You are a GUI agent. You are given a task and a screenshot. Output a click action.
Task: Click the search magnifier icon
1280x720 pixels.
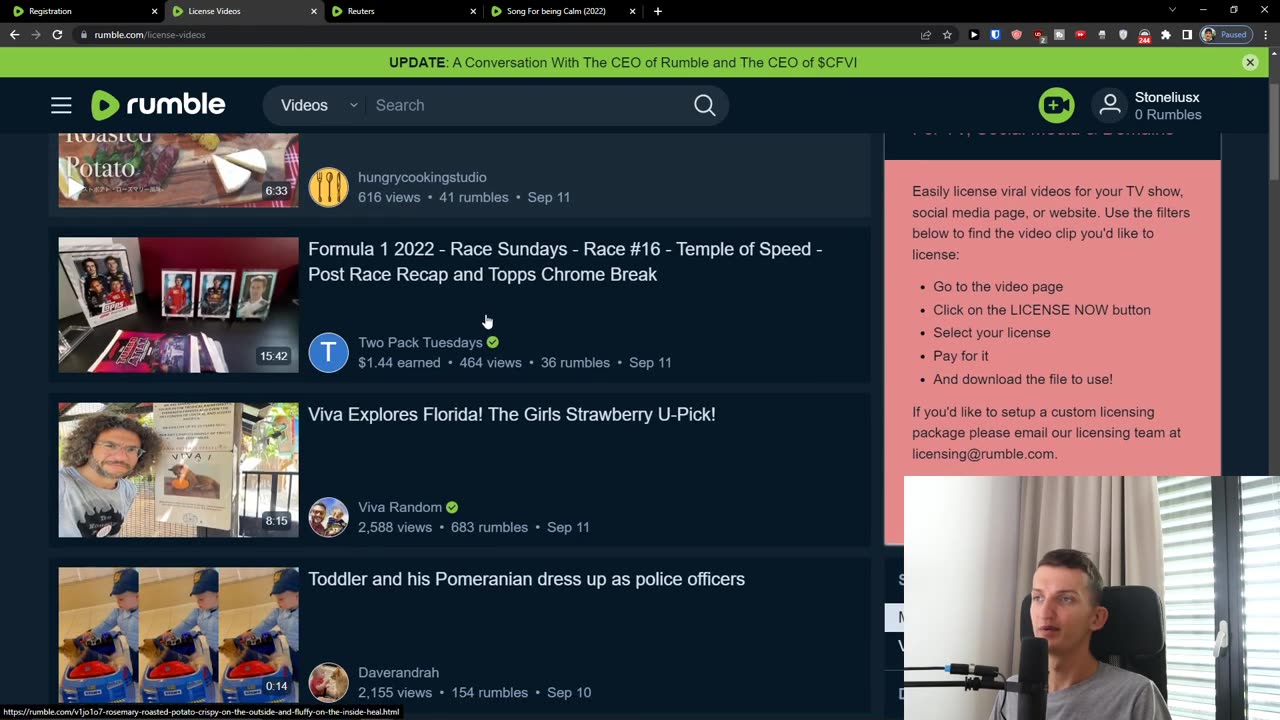click(x=705, y=105)
